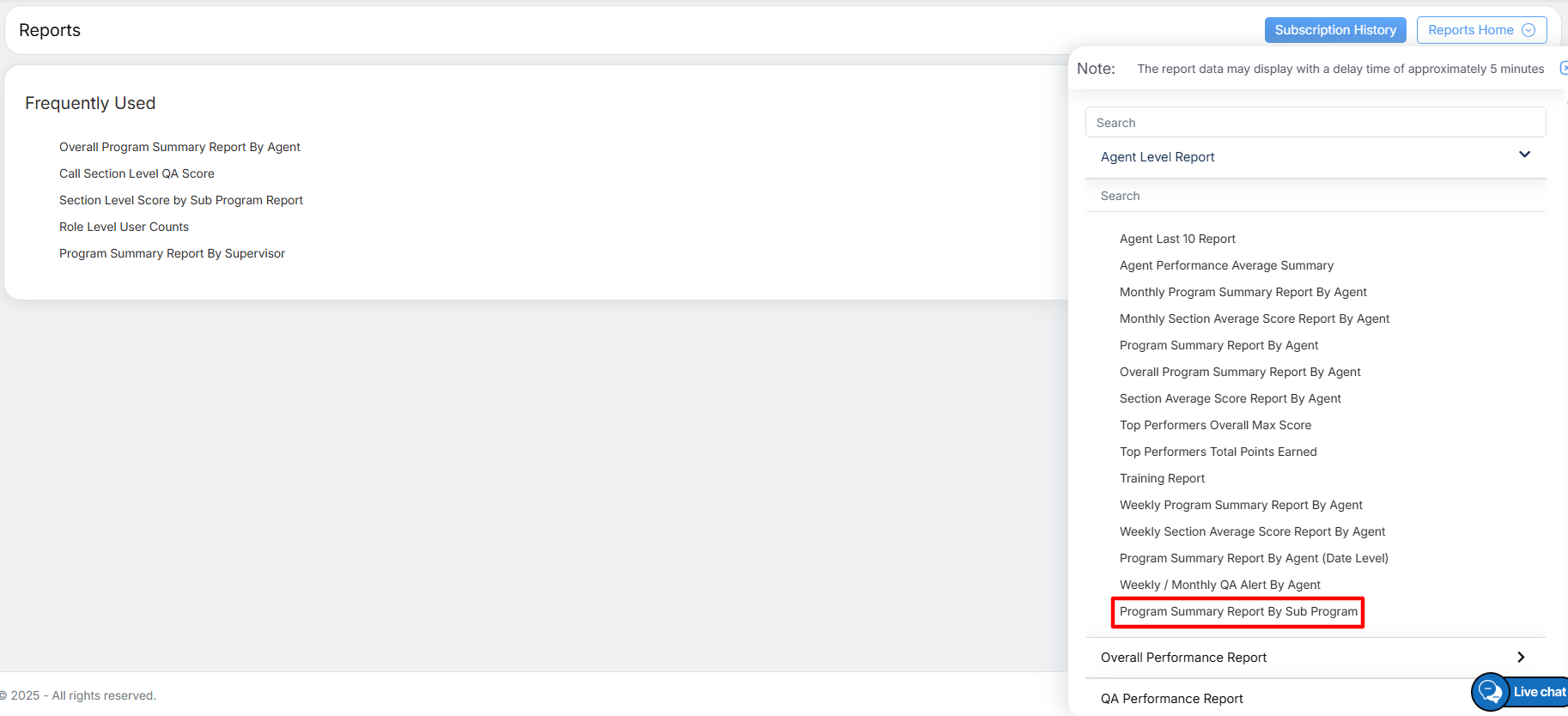Open Program Summary Report By Supervisor link
Viewport: 1568px width, 716px height.
pos(172,254)
